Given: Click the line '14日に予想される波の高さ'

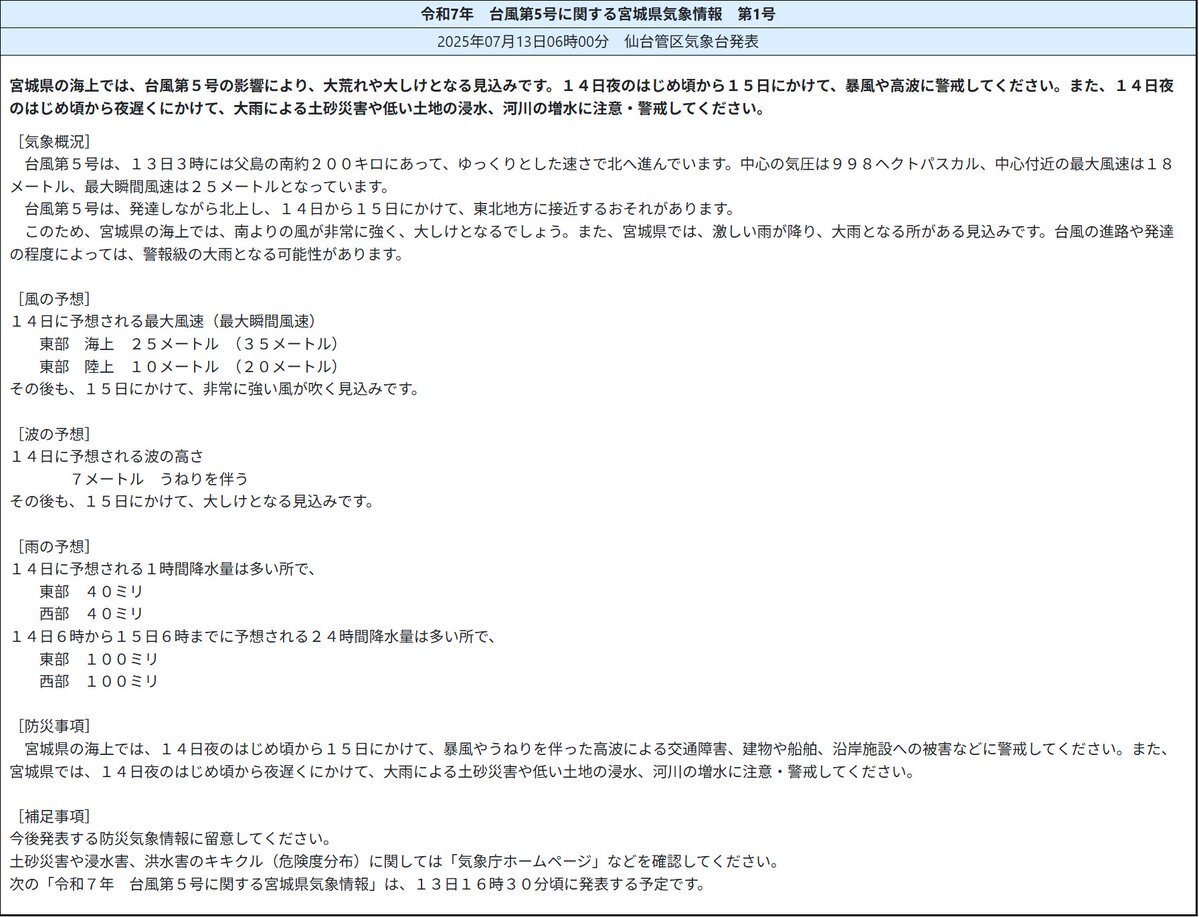Looking at the screenshot, I should [x=107, y=457].
